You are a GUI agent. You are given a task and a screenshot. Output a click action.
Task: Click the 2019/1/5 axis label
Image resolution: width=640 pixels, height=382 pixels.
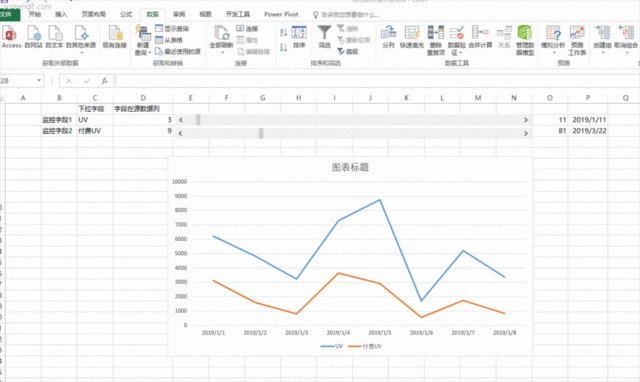tap(380, 333)
